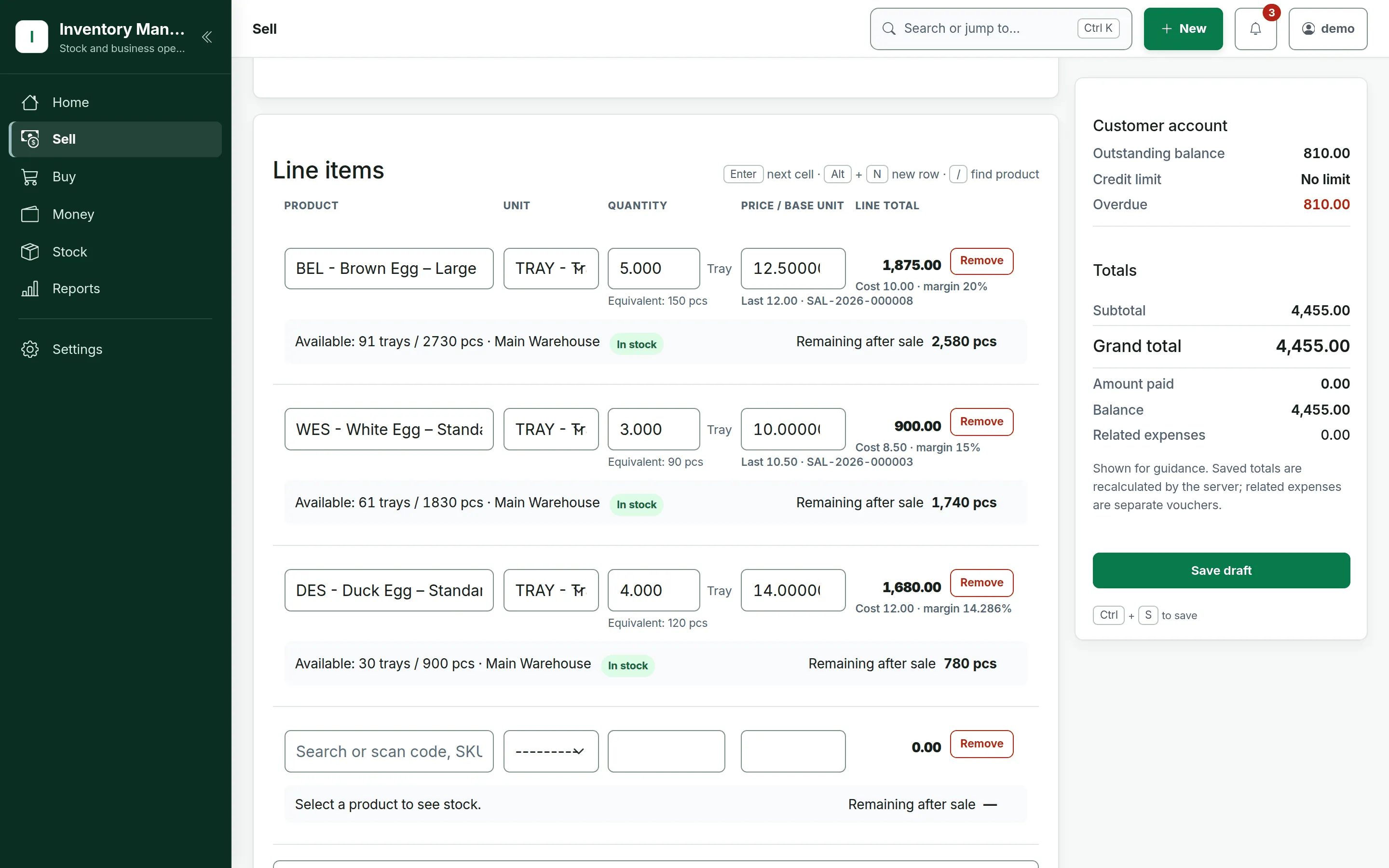Image resolution: width=1389 pixels, height=868 pixels.
Task: Open unit dropdown in the empty row
Action: (x=550, y=751)
